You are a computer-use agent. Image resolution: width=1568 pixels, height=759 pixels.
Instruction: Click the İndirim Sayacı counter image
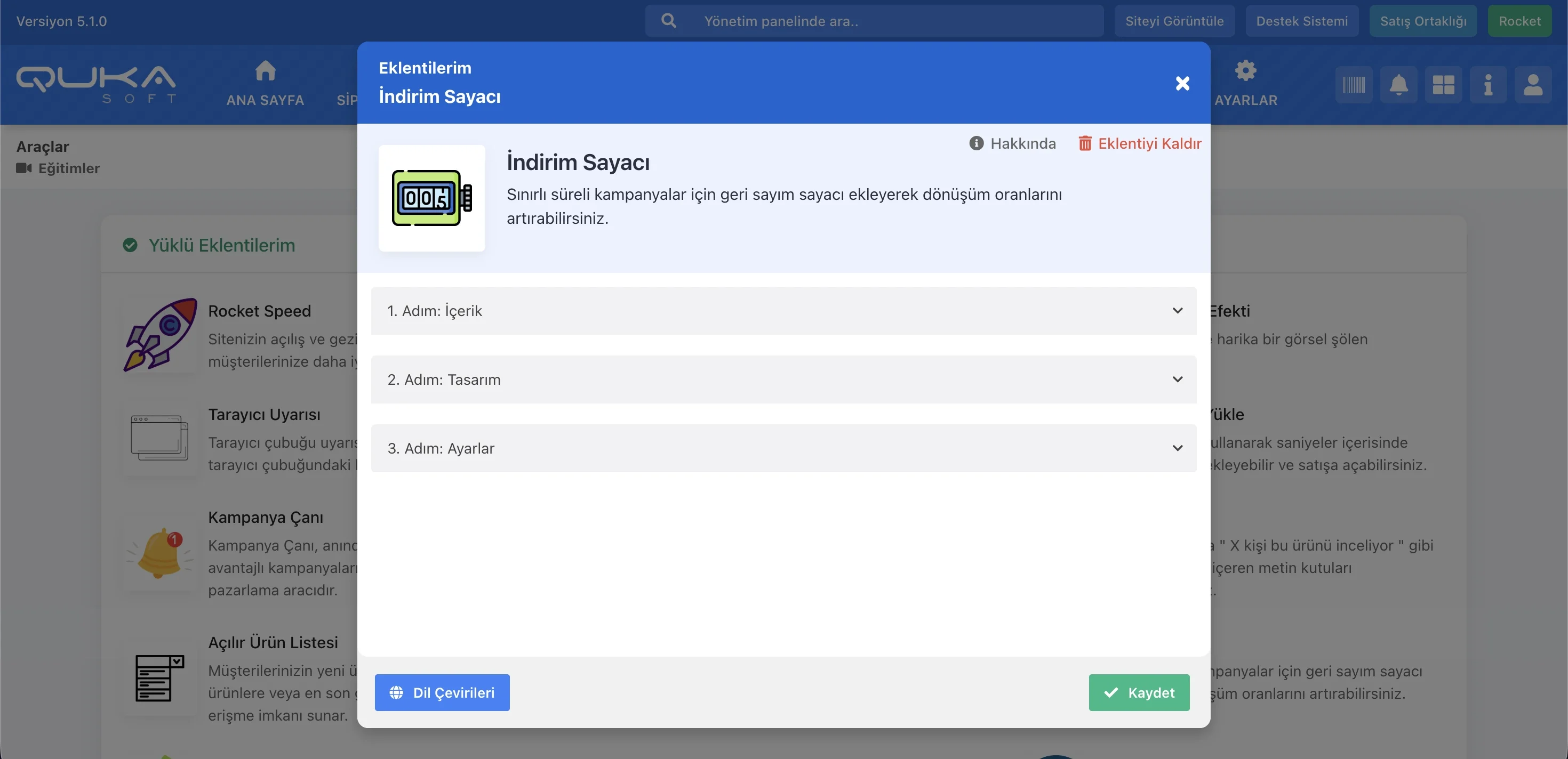(431, 198)
